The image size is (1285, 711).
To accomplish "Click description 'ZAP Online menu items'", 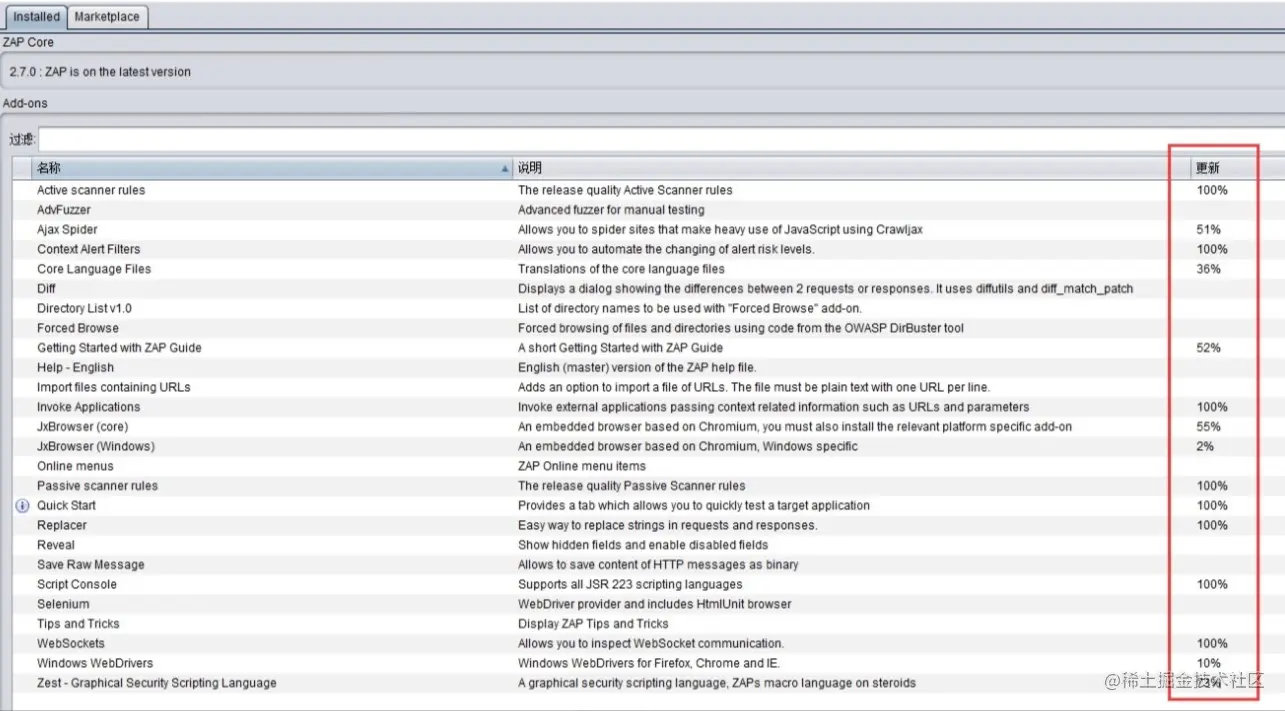I will point(582,466).
